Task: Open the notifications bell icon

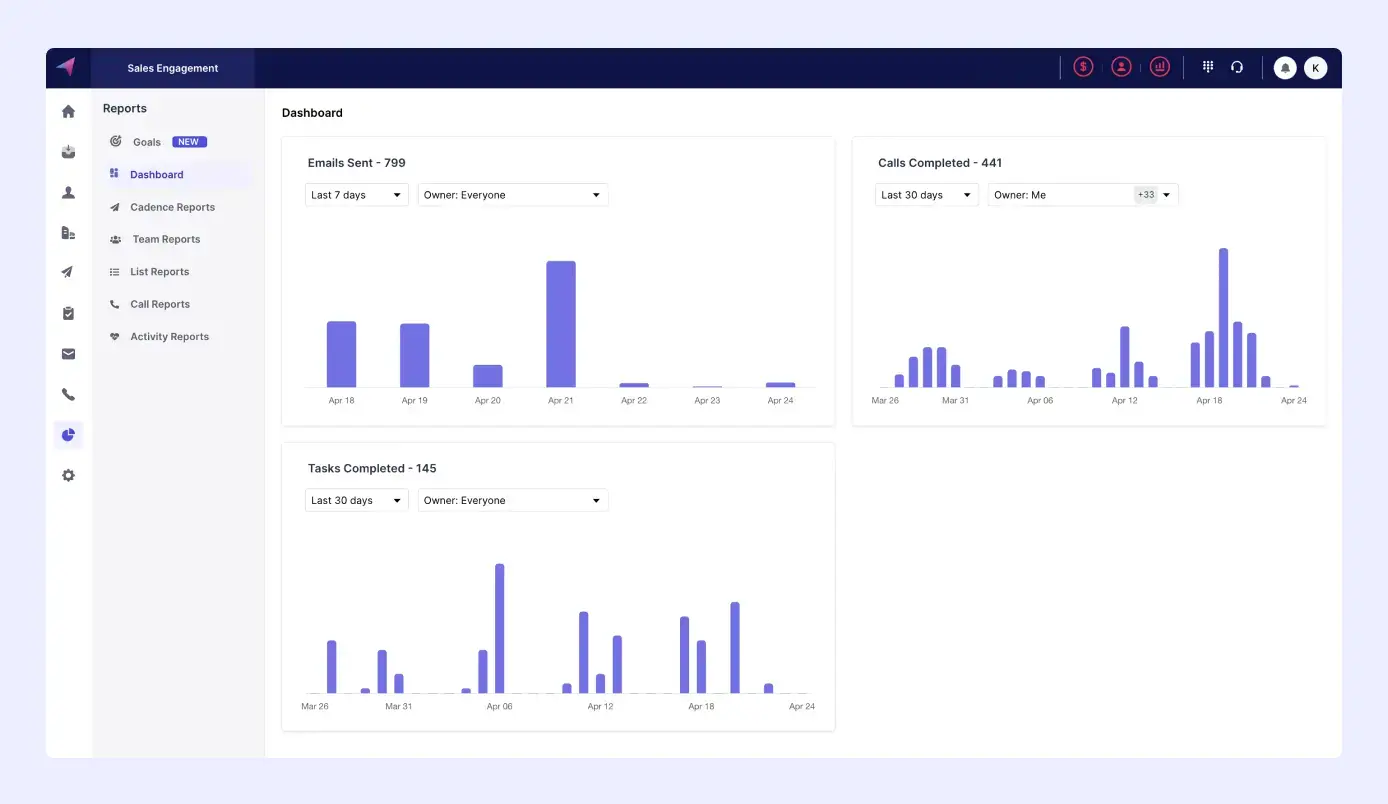Action: point(1285,67)
